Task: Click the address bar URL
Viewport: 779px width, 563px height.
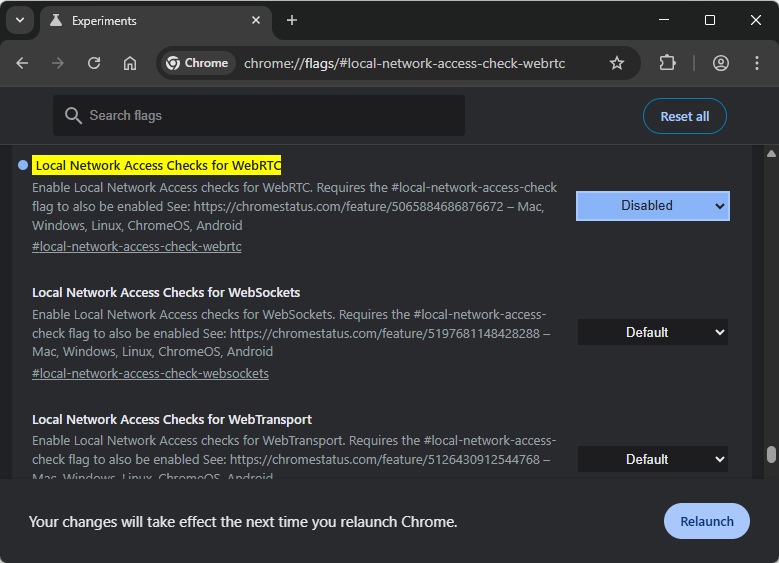Action: 404,64
